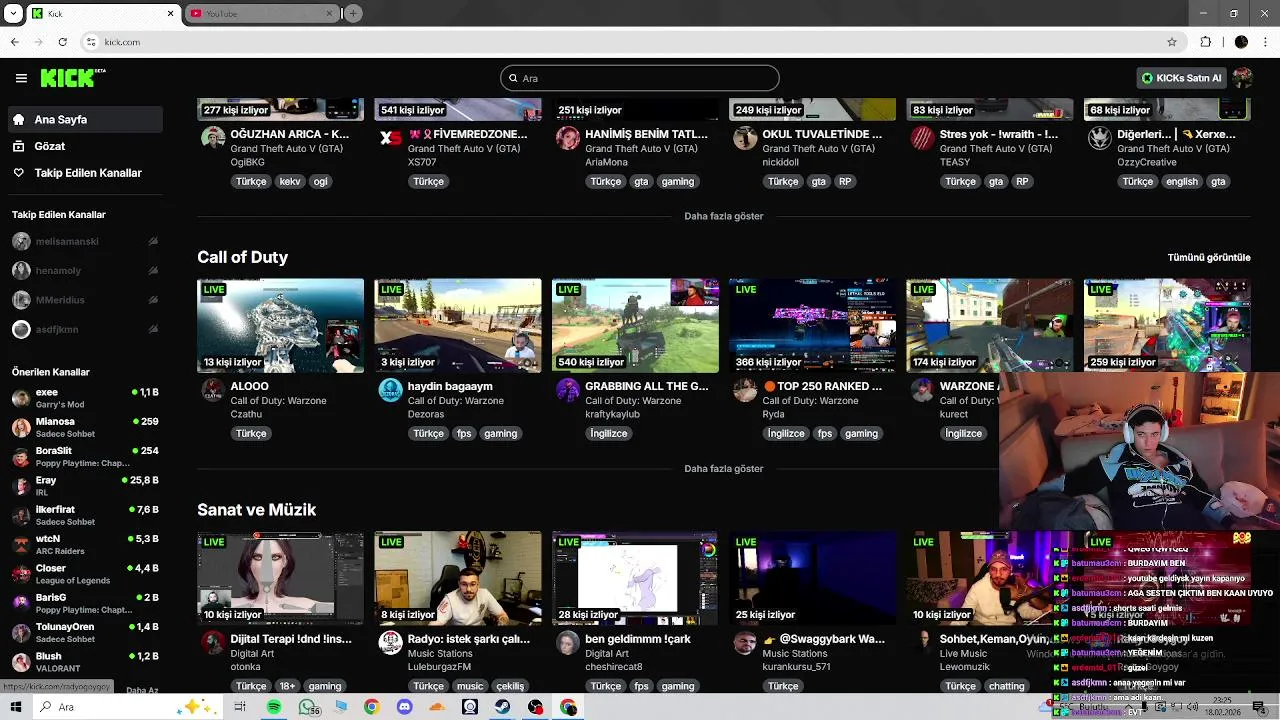The height and width of the screenshot is (720, 1280).
Task: Open the Dijital Terapi stream thumbnail
Action: 280,578
